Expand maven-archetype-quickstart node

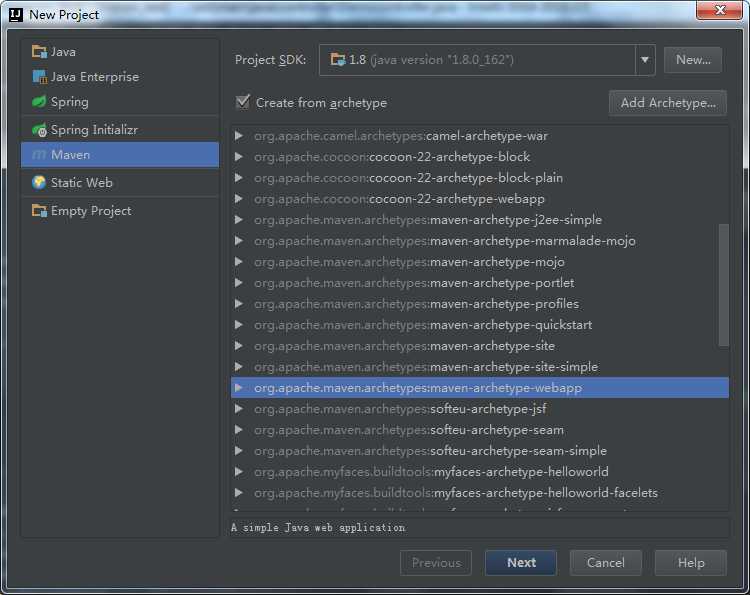point(239,325)
